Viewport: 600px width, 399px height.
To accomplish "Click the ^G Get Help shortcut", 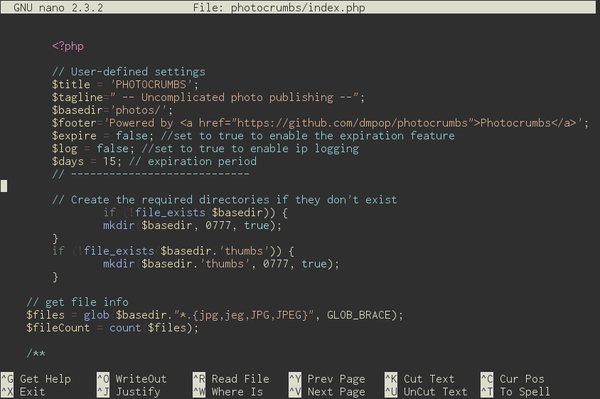I will tap(36, 379).
